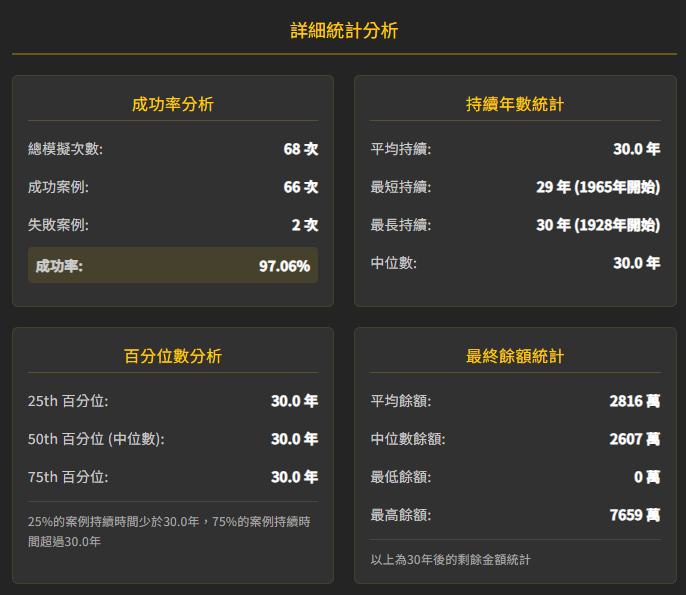
Task: Click the 失敗案例 label
Action: pyautogui.click(x=58, y=225)
